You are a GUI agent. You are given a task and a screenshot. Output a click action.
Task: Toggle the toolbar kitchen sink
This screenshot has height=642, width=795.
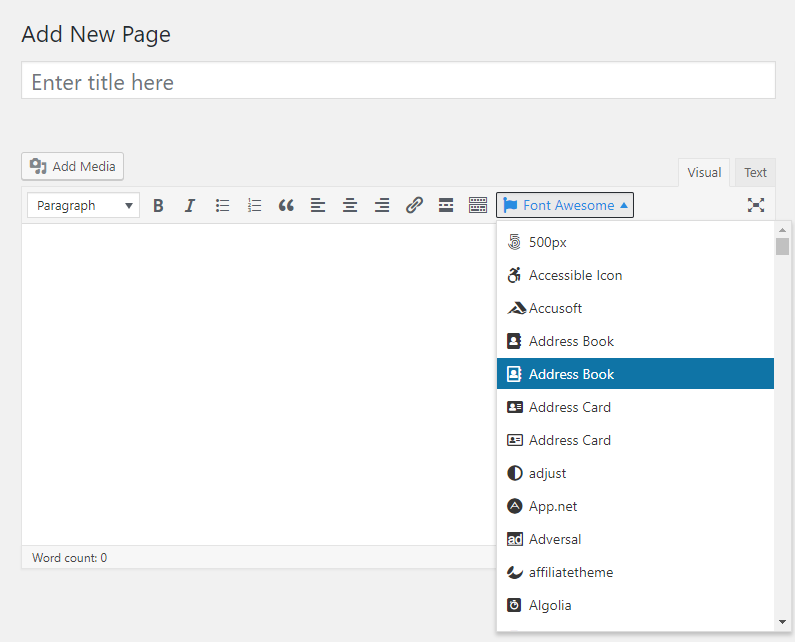click(x=478, y=205)
